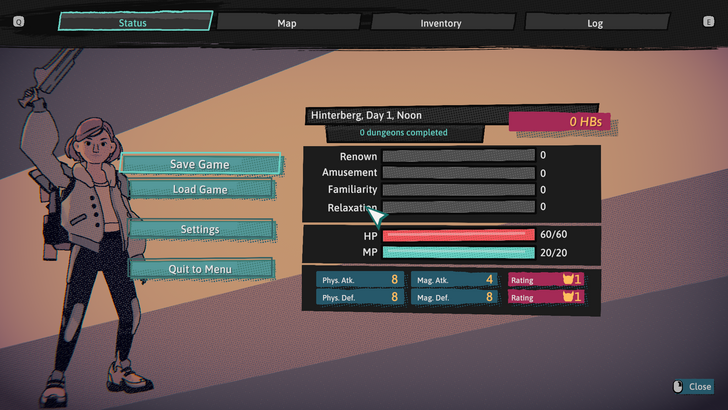
Task: Click the E key prompt icon
Action: click(709, 21)
